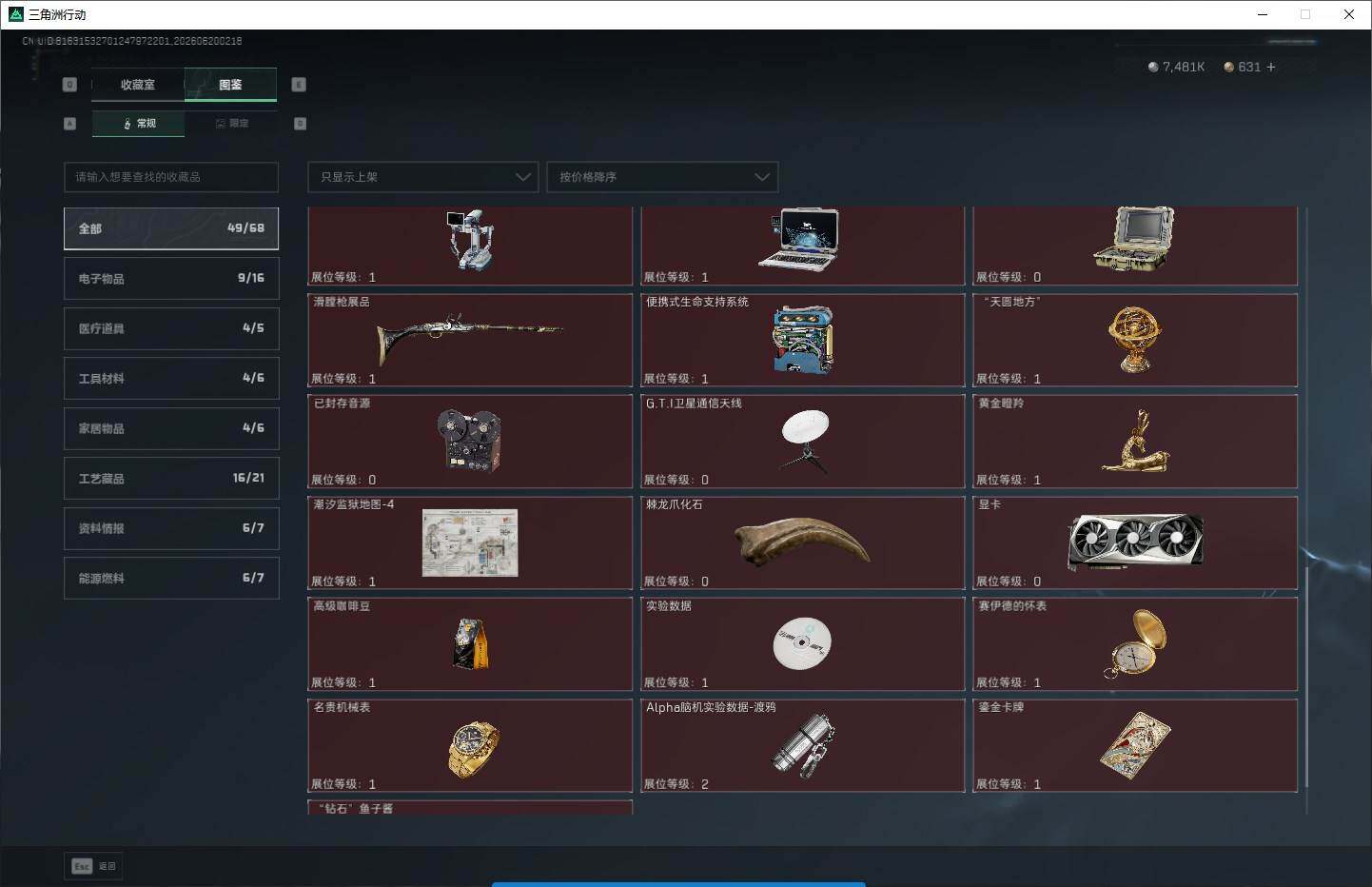This screenshot has width=1372, height=887.
Task: Click the 三角洲行动 window title icon
Action: pyautogui.click(x=15, y=14)
